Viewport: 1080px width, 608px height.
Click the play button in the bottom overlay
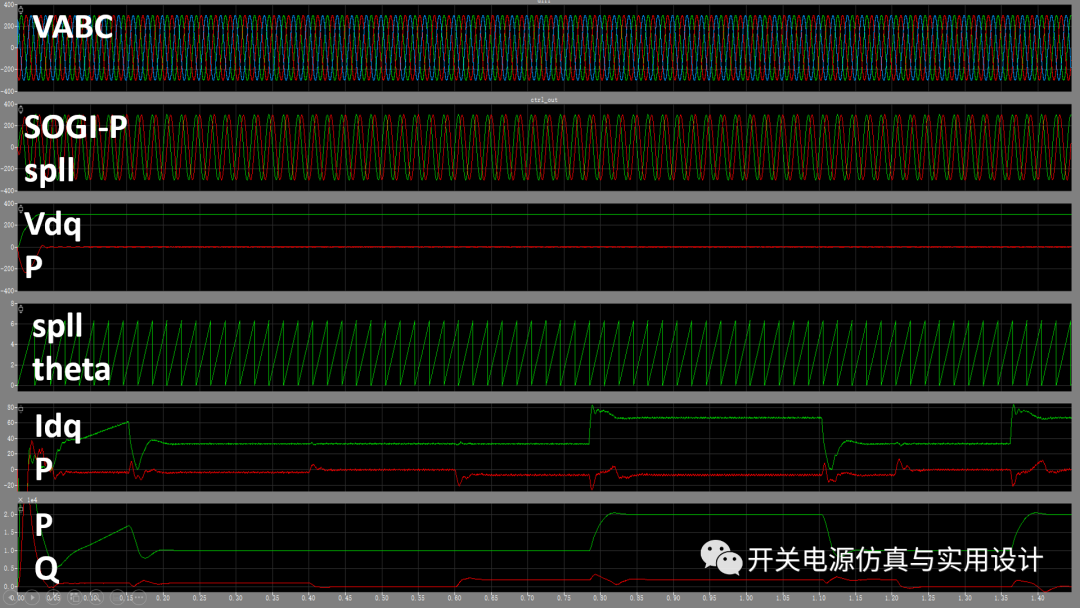click(32, 599)
